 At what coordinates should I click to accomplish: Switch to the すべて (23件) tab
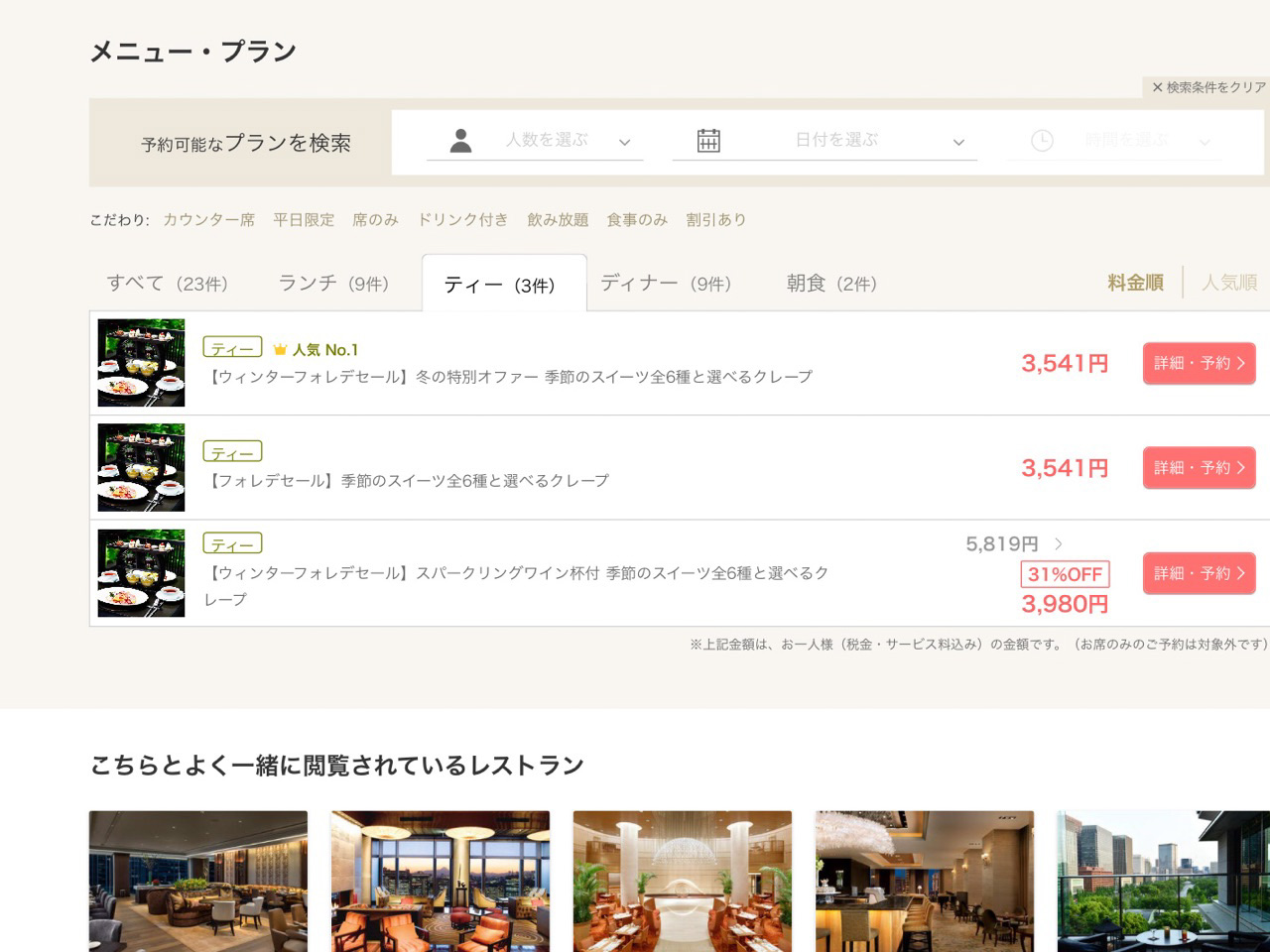168,284
